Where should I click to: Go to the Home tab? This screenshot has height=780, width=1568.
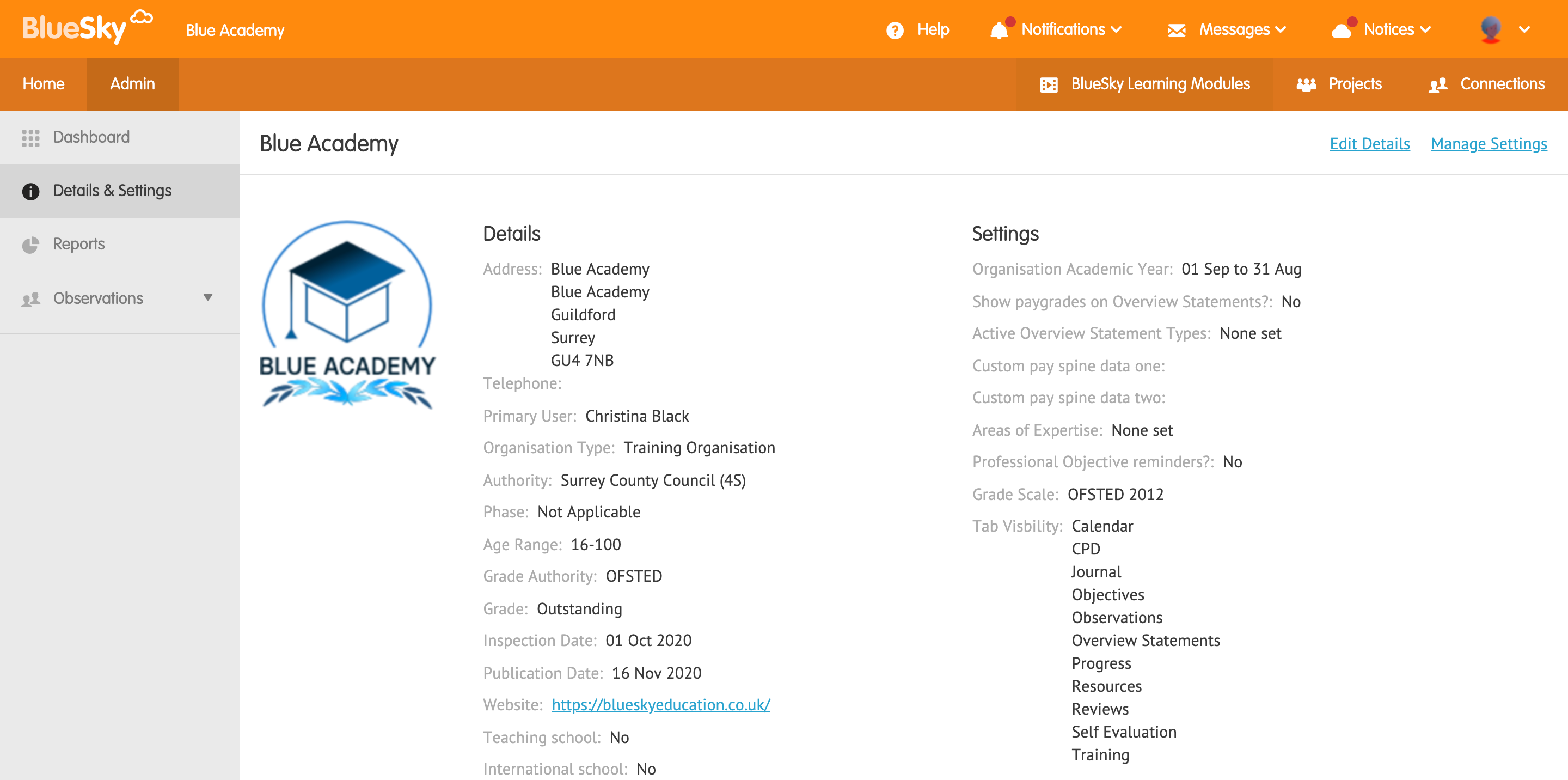(43, 84)
